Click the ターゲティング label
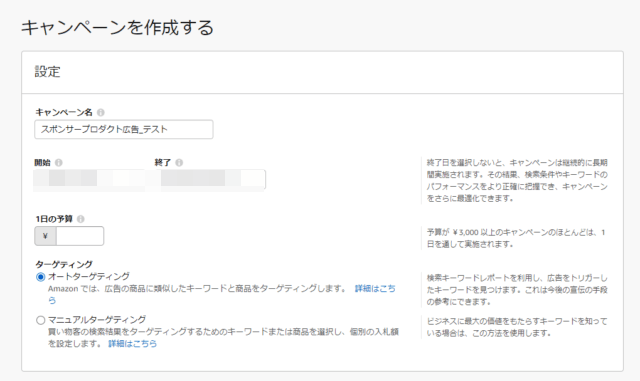Screen dimensions: 640x381 pos(64,264)
